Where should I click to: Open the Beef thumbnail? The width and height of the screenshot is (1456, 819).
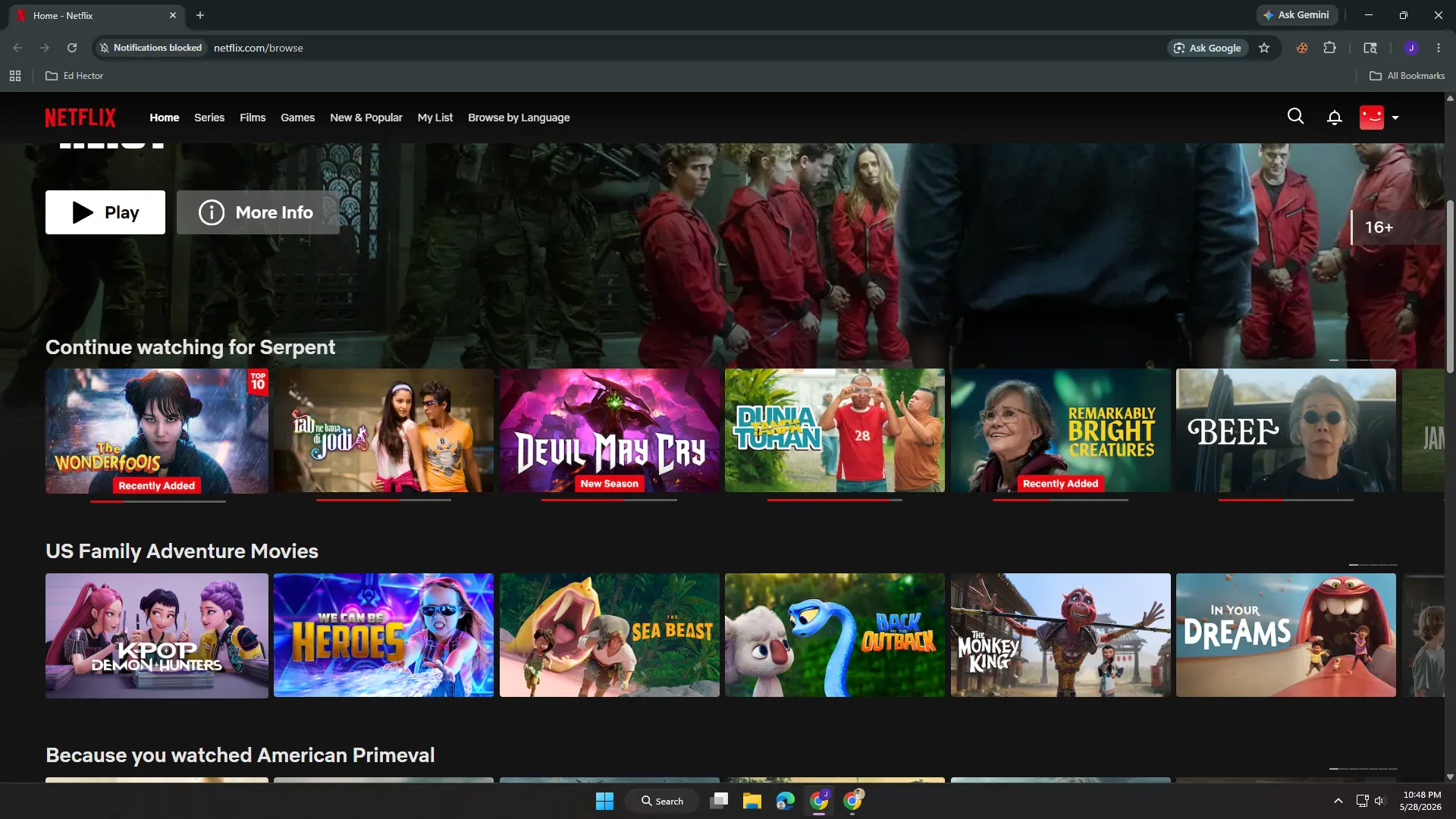click(1285, 431)
